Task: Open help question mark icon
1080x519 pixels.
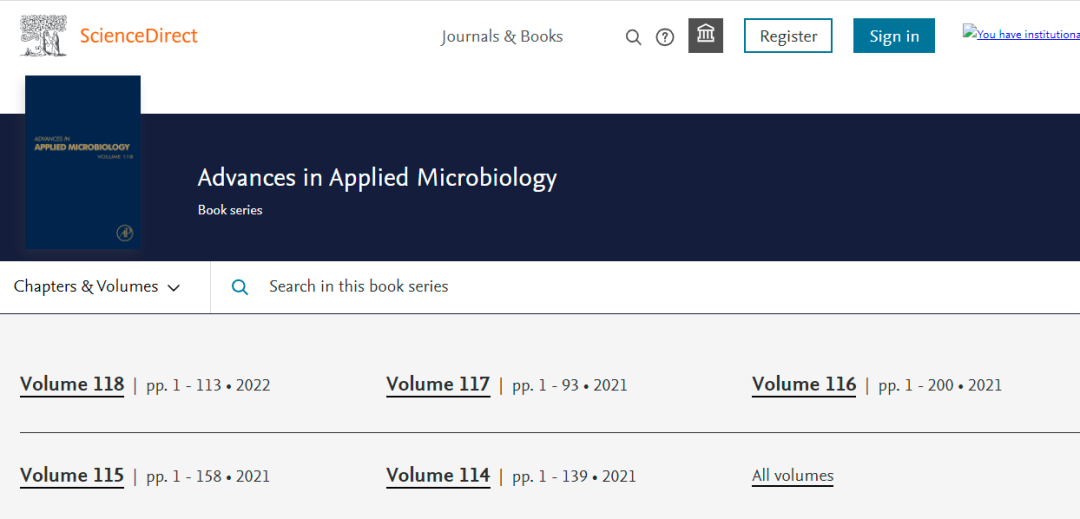Action: [665, 37]
